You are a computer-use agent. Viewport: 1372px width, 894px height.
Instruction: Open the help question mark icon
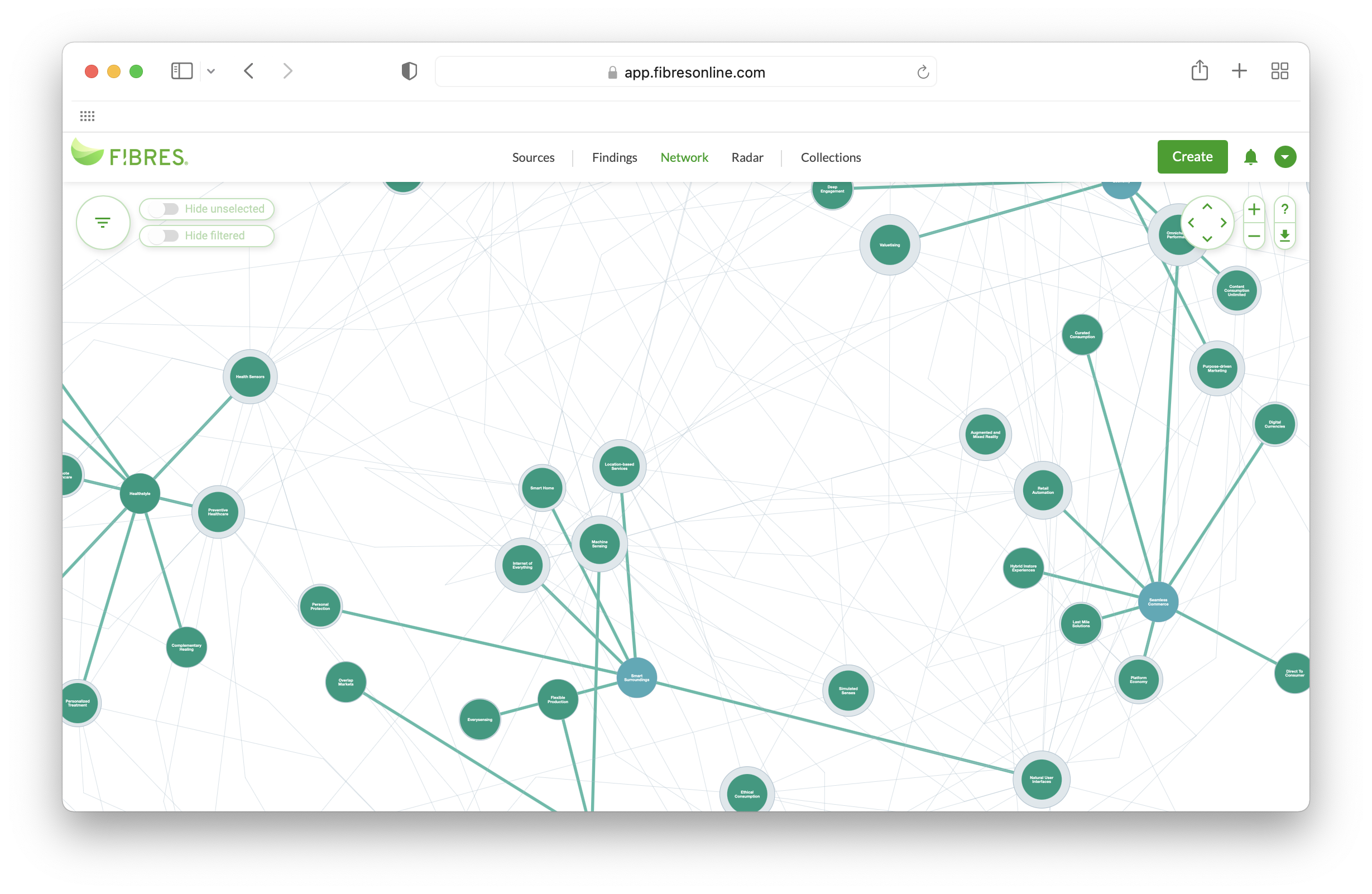(1284, 209)
